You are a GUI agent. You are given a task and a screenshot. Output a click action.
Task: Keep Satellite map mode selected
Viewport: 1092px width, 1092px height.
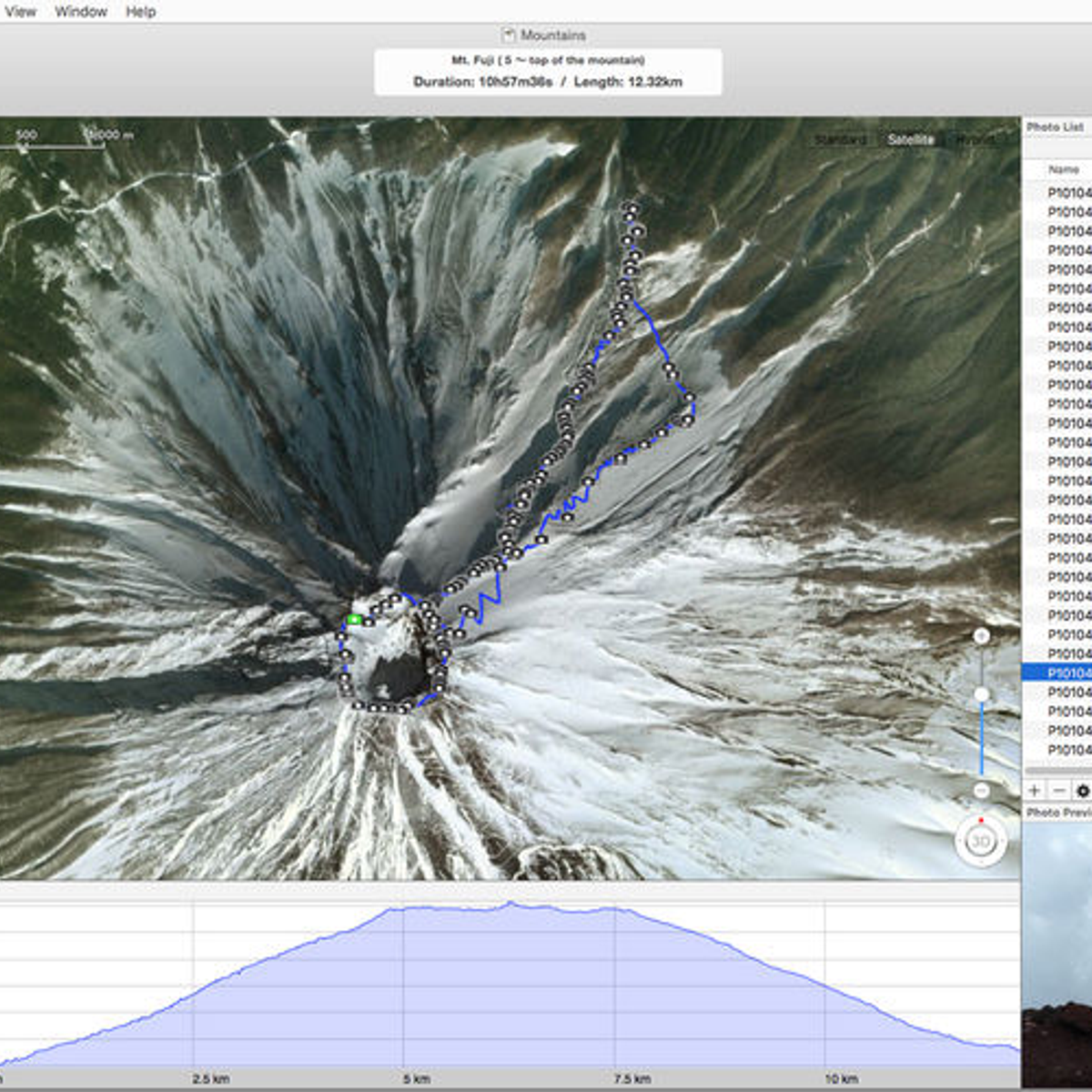coord(909,140)
